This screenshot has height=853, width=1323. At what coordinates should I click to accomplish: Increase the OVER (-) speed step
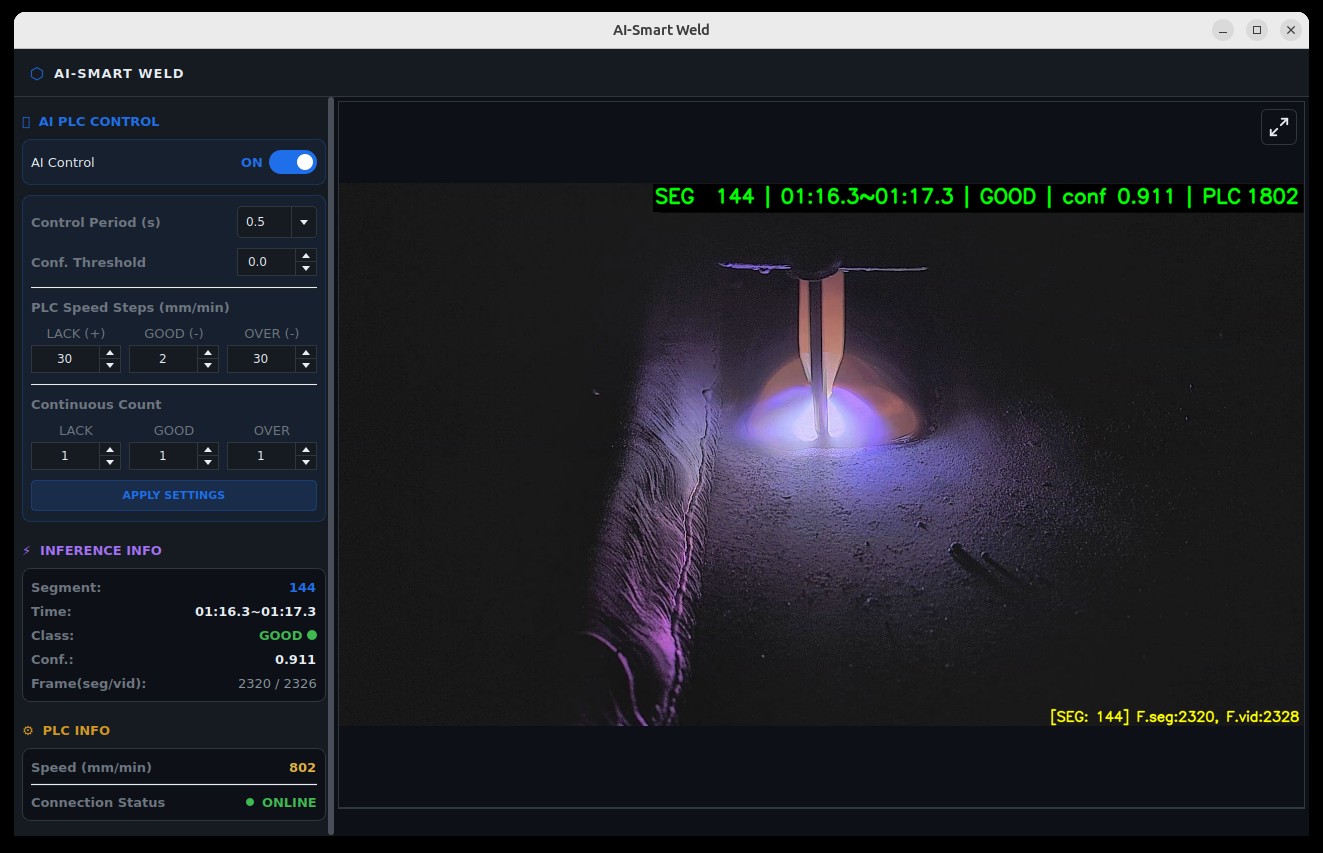(306, 353)
